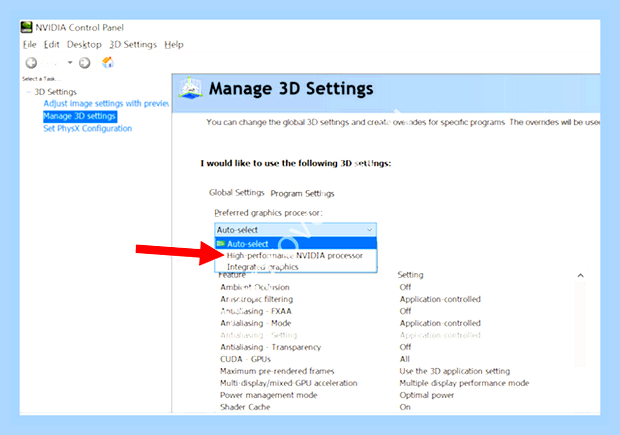Image resolution: width=620 pixels, height=435 pixels.
Task: Open Set PhysX Configuration link
Action: (88, 129)
